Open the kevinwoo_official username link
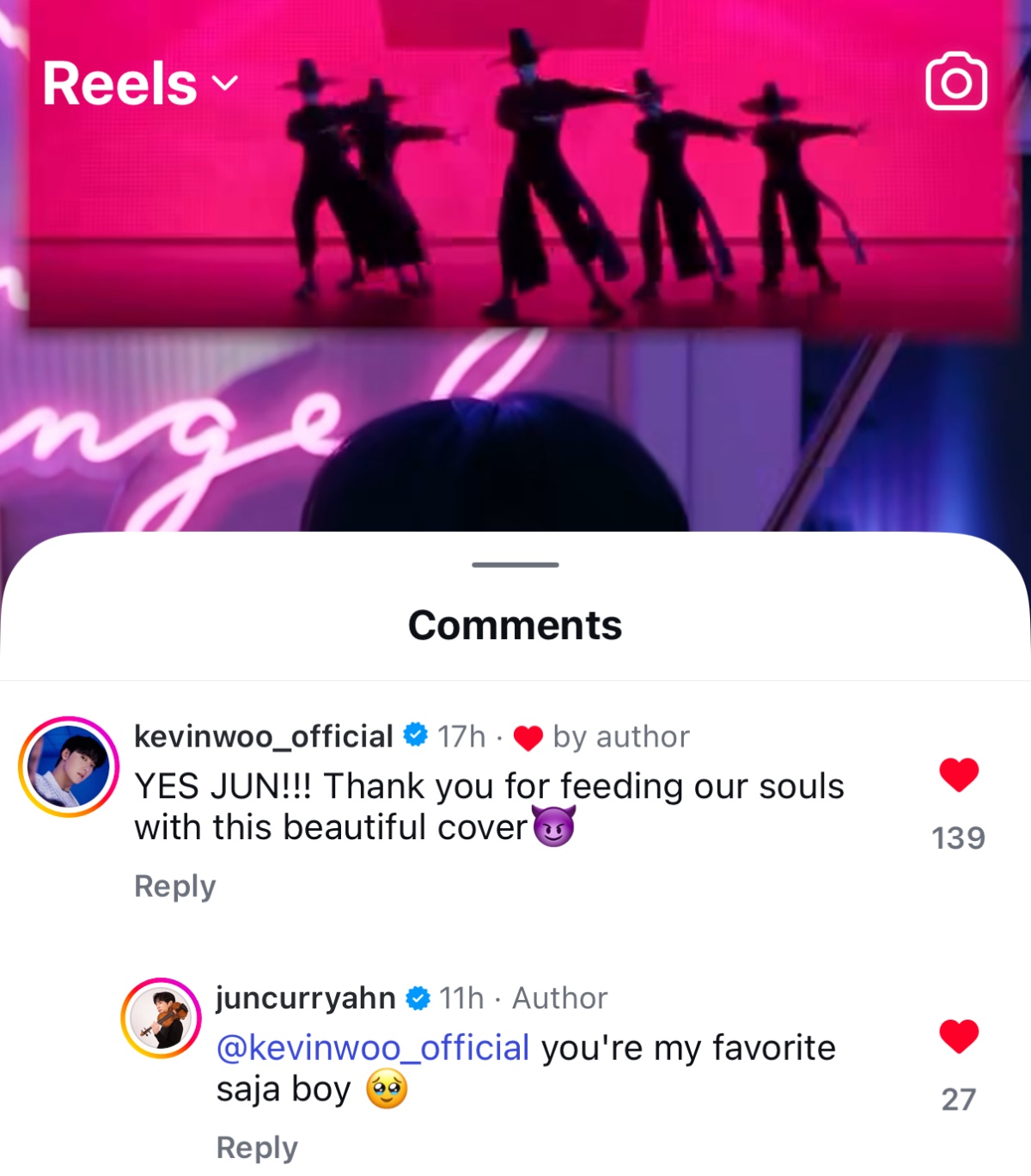Screen dimensions: 1031x1176 tap(263, 736)
